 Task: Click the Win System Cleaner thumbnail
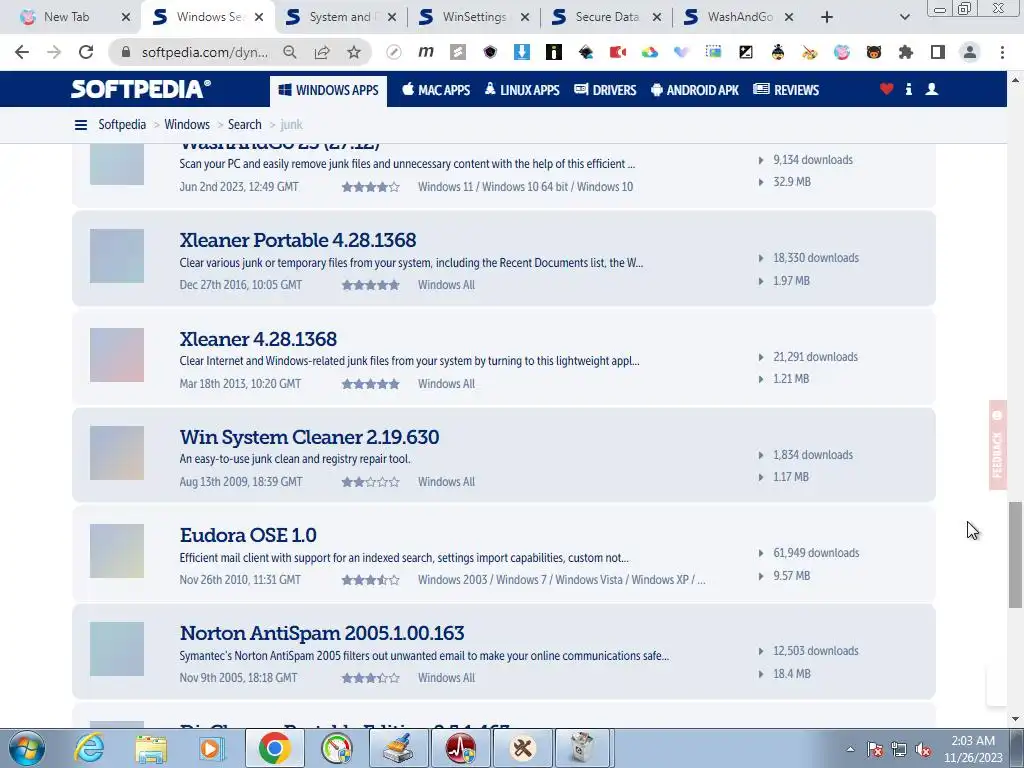(x=117, y=453)
